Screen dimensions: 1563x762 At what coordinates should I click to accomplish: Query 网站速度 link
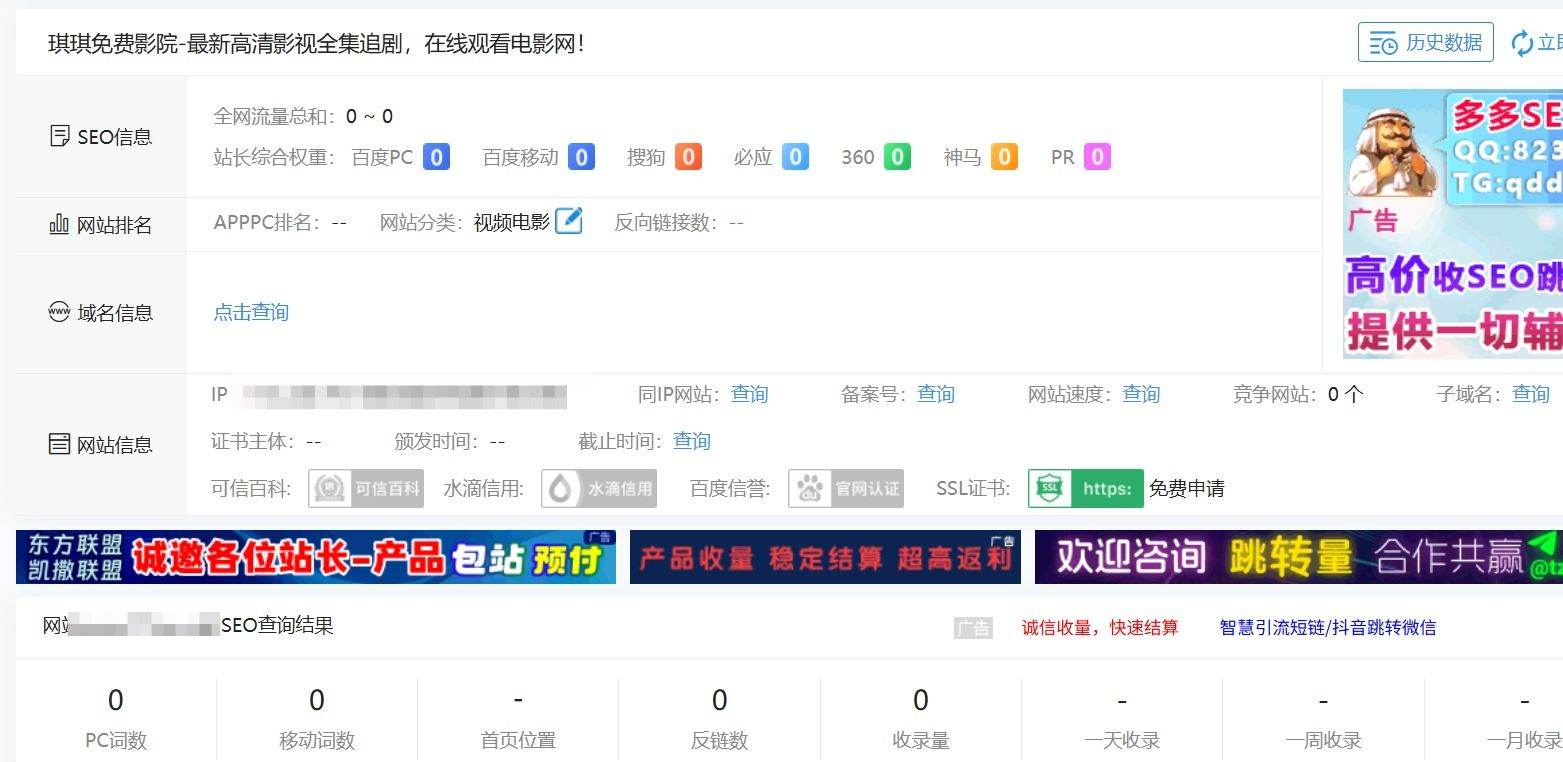point(1141,394)
